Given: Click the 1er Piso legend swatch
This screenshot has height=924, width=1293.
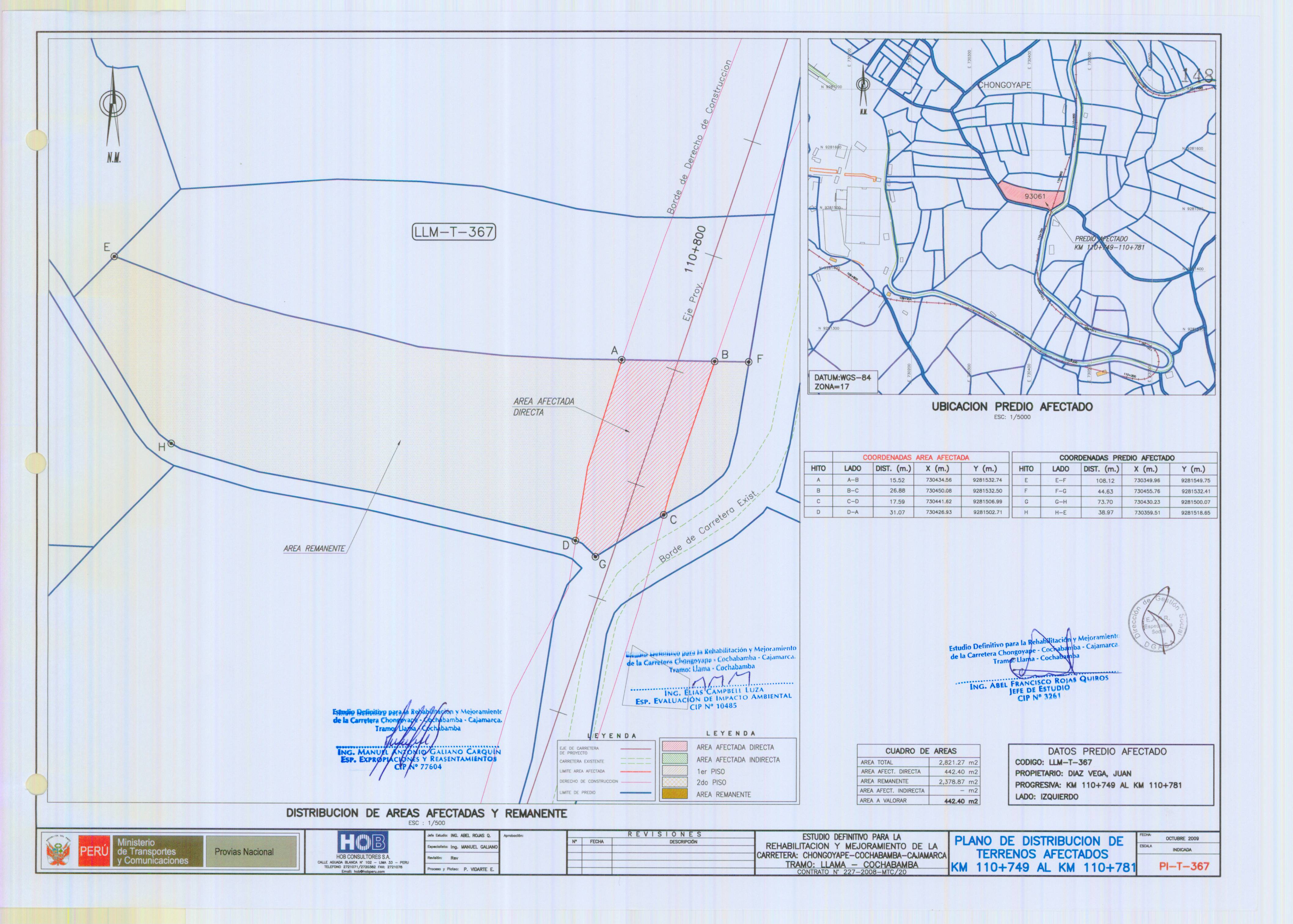Looking at the screenshot, I should (674, 771).
